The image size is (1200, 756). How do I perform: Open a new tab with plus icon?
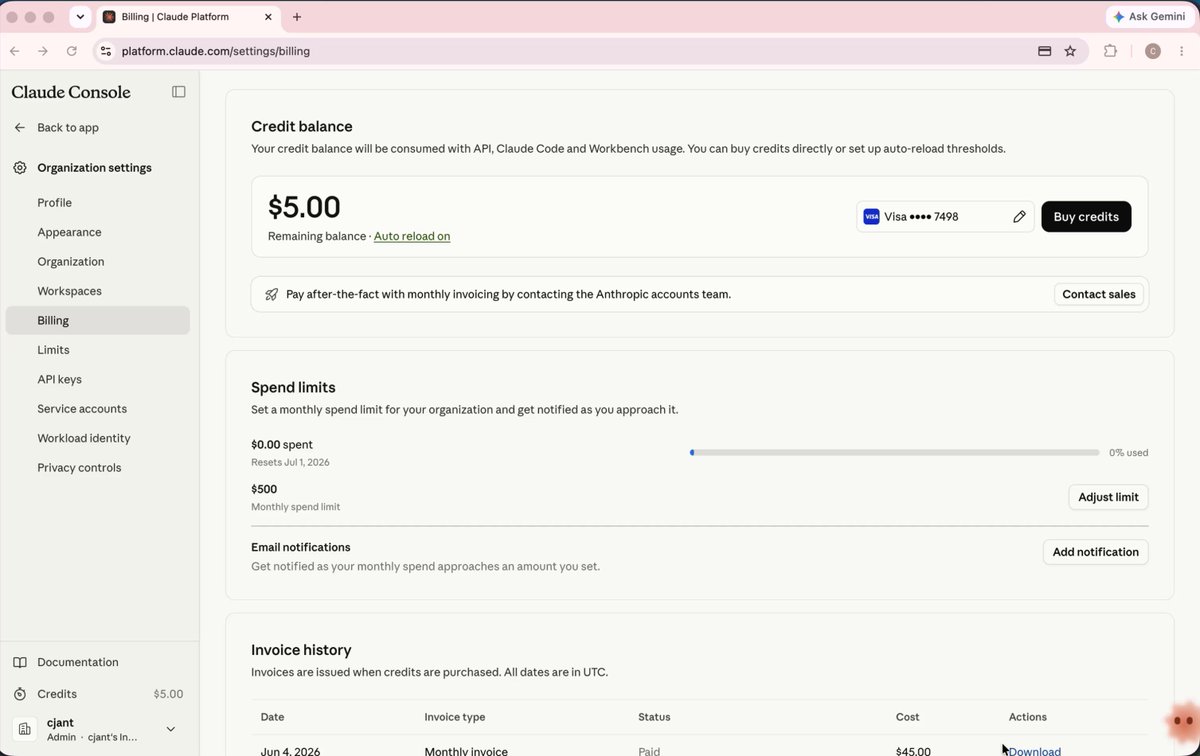coord(297,17)
